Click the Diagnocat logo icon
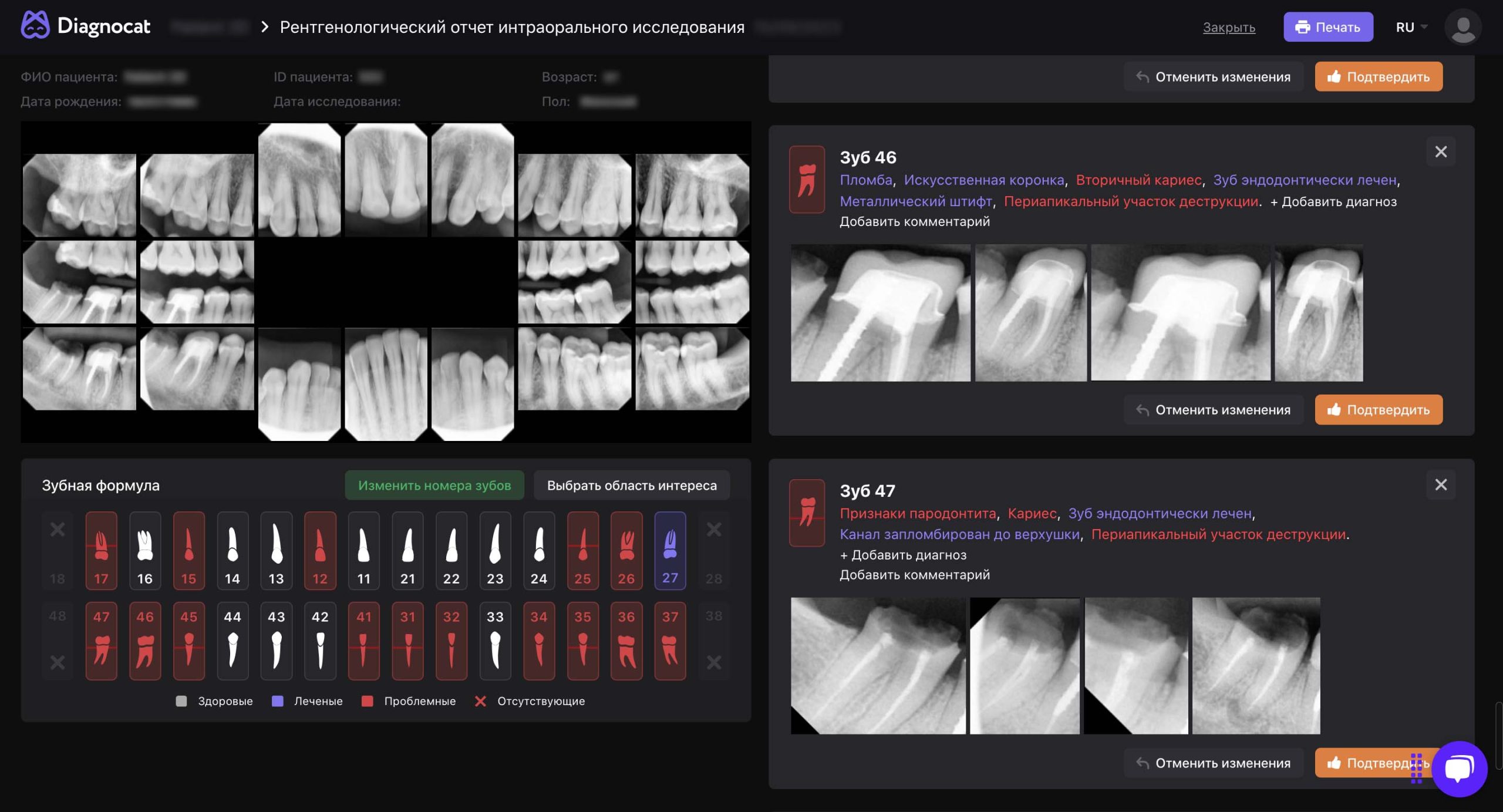1503x812 pixels. pyautogui.click(x=35, y=26)
